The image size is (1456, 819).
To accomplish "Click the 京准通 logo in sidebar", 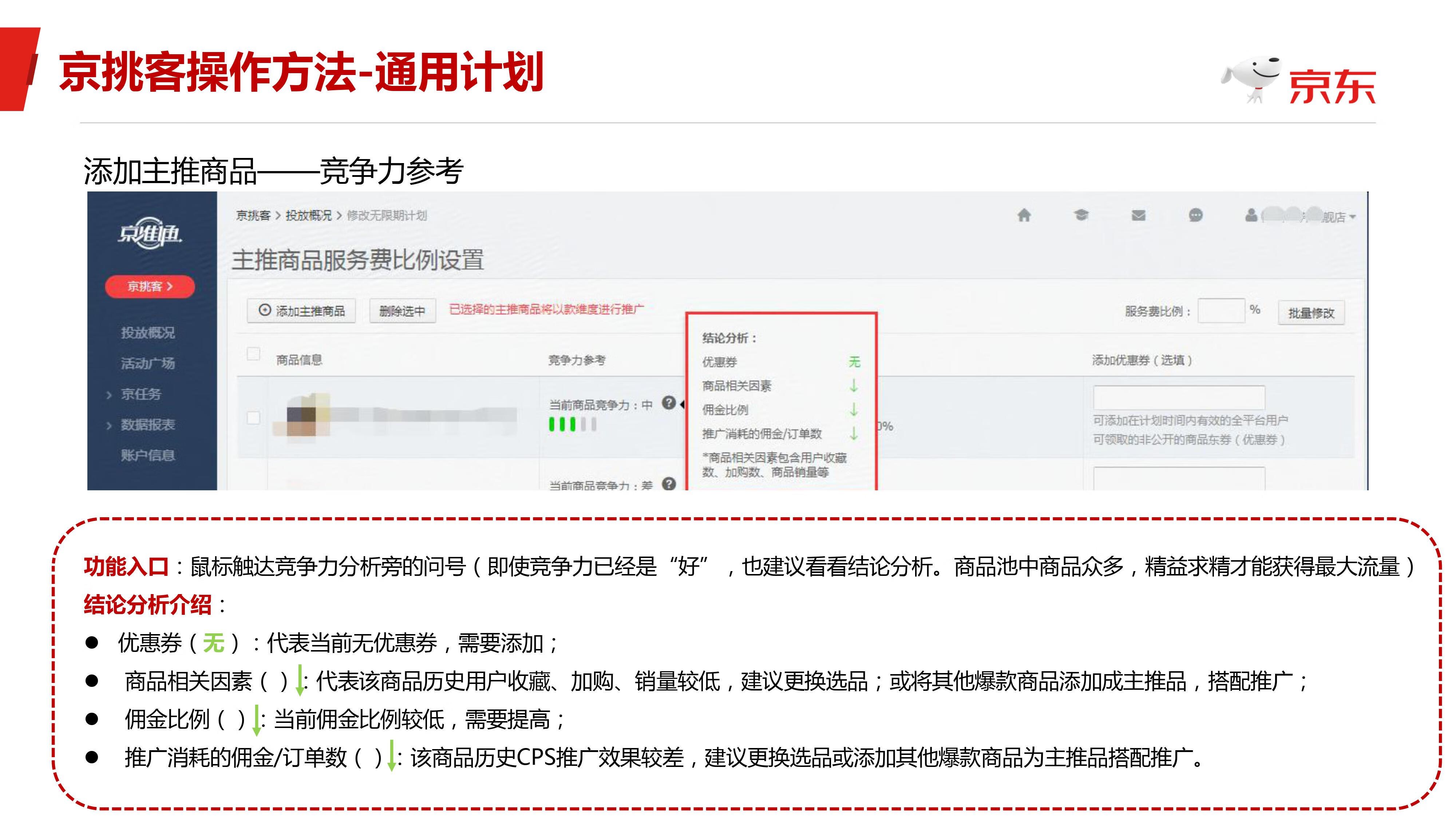I will pos(150,233).
